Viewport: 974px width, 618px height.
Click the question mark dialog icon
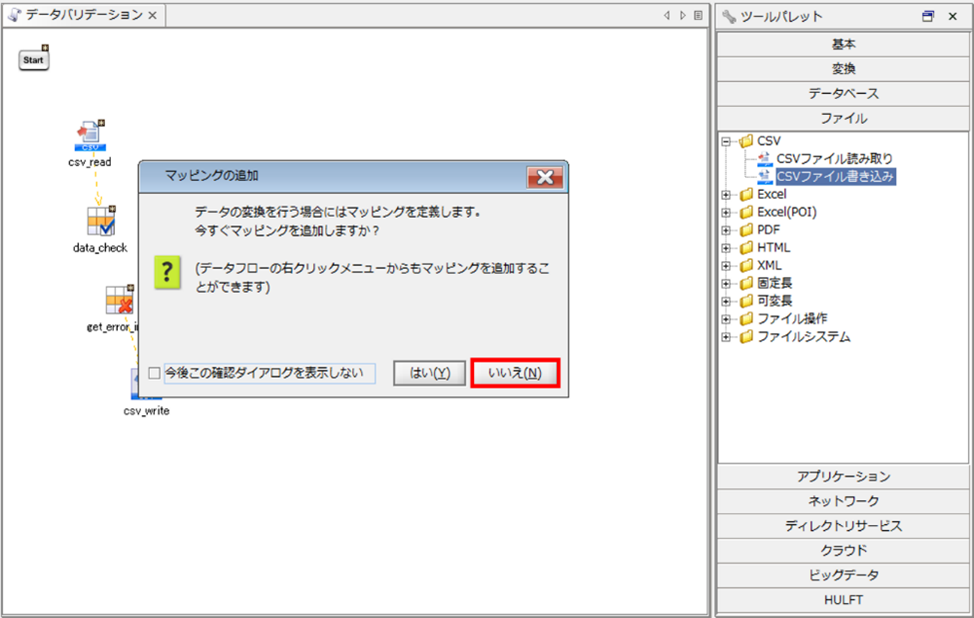[167, 273]
